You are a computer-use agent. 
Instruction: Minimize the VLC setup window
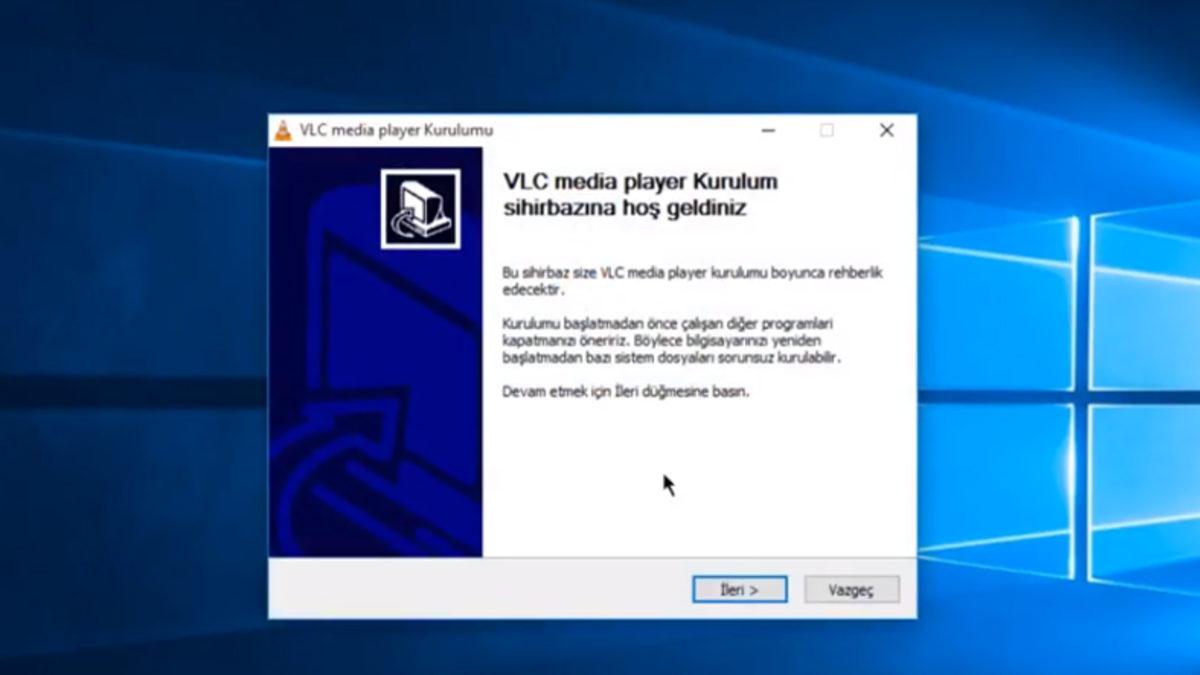click(767, 130)
